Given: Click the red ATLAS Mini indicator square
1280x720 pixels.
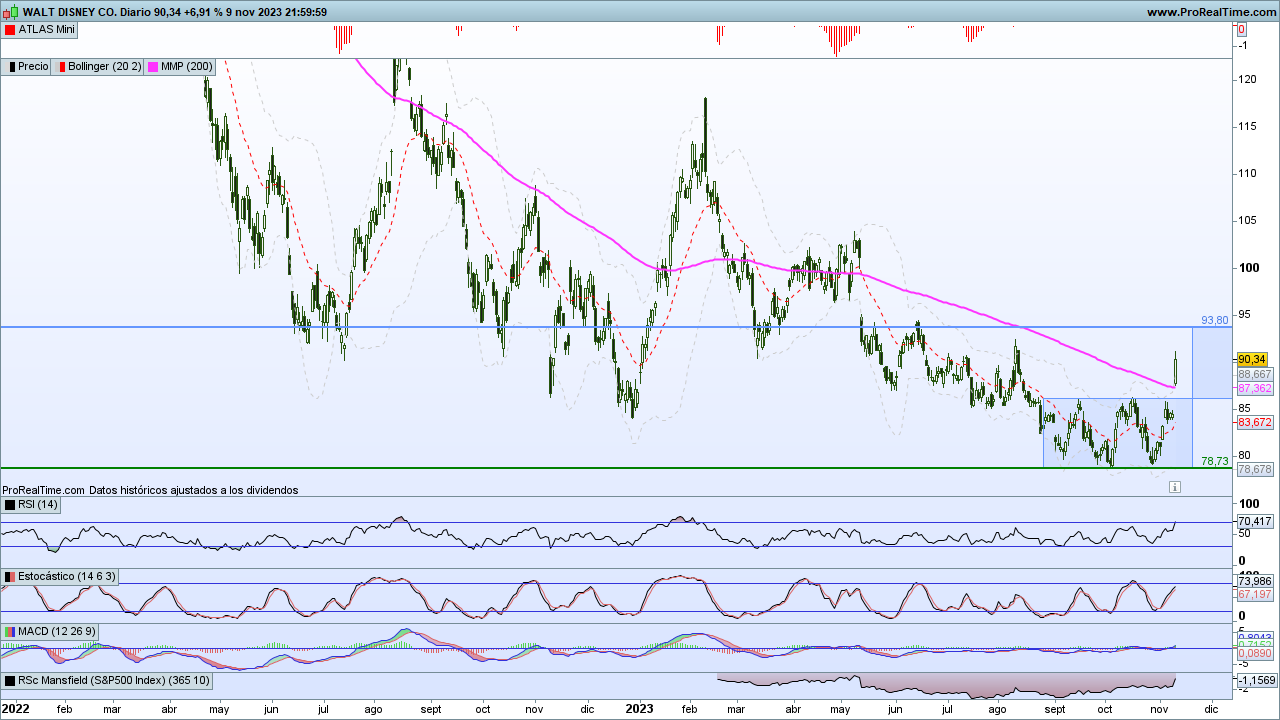Looking at the screenshot, I should tap(9, 29).
